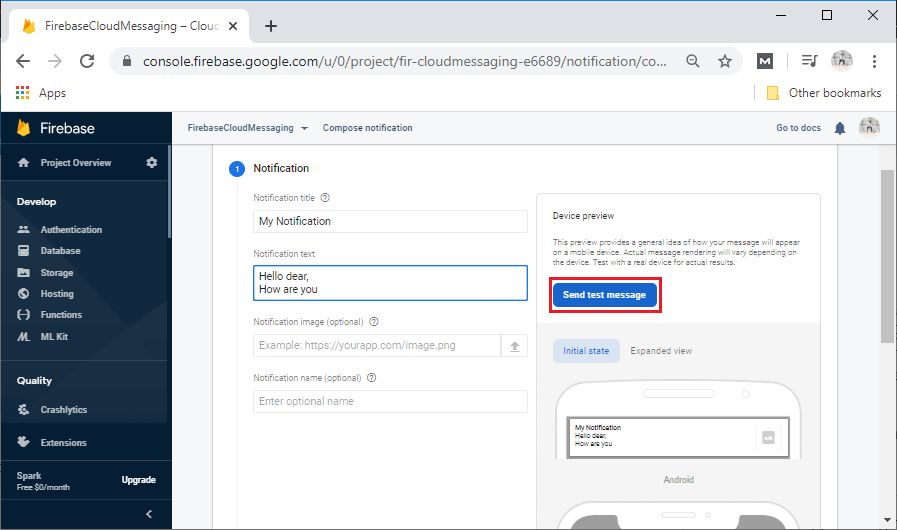The height and width of the screenshot is (530, 897).
Task: Switch to the FirebaseCloudMessaging browser tab
Action: point(129,26)
